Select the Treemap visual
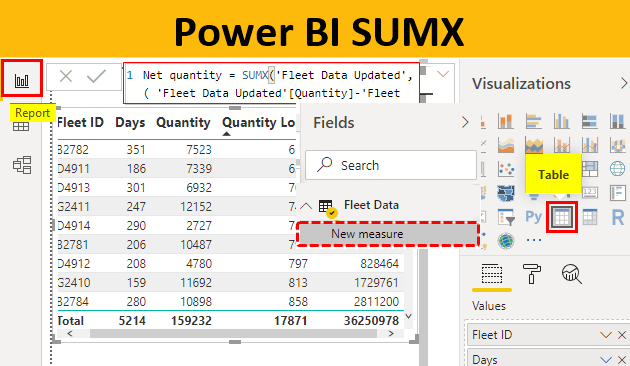Viewport: 630px width, 366px height. (589, 169)
